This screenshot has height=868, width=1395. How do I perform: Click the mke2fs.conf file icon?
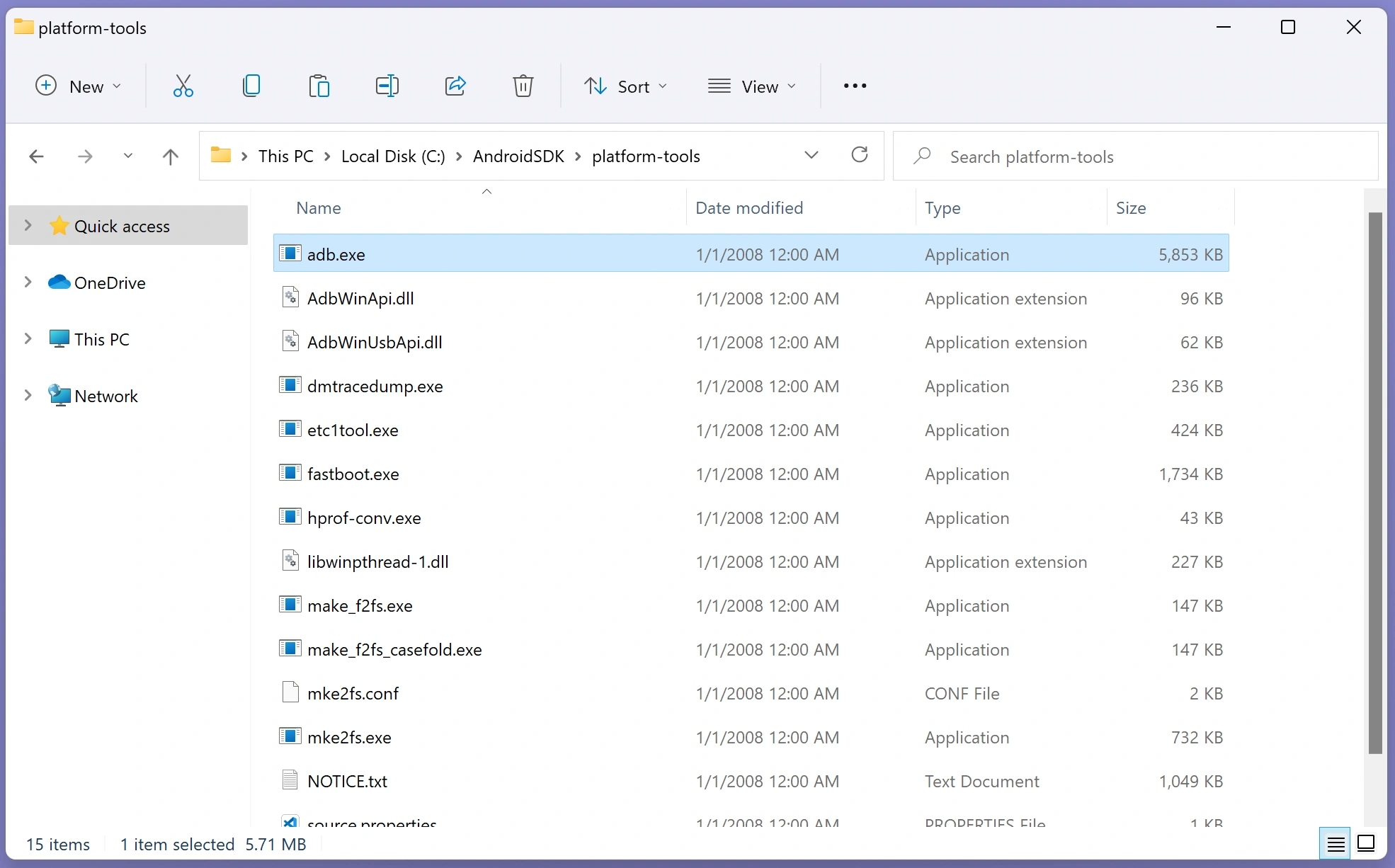[x=290, y=692]
